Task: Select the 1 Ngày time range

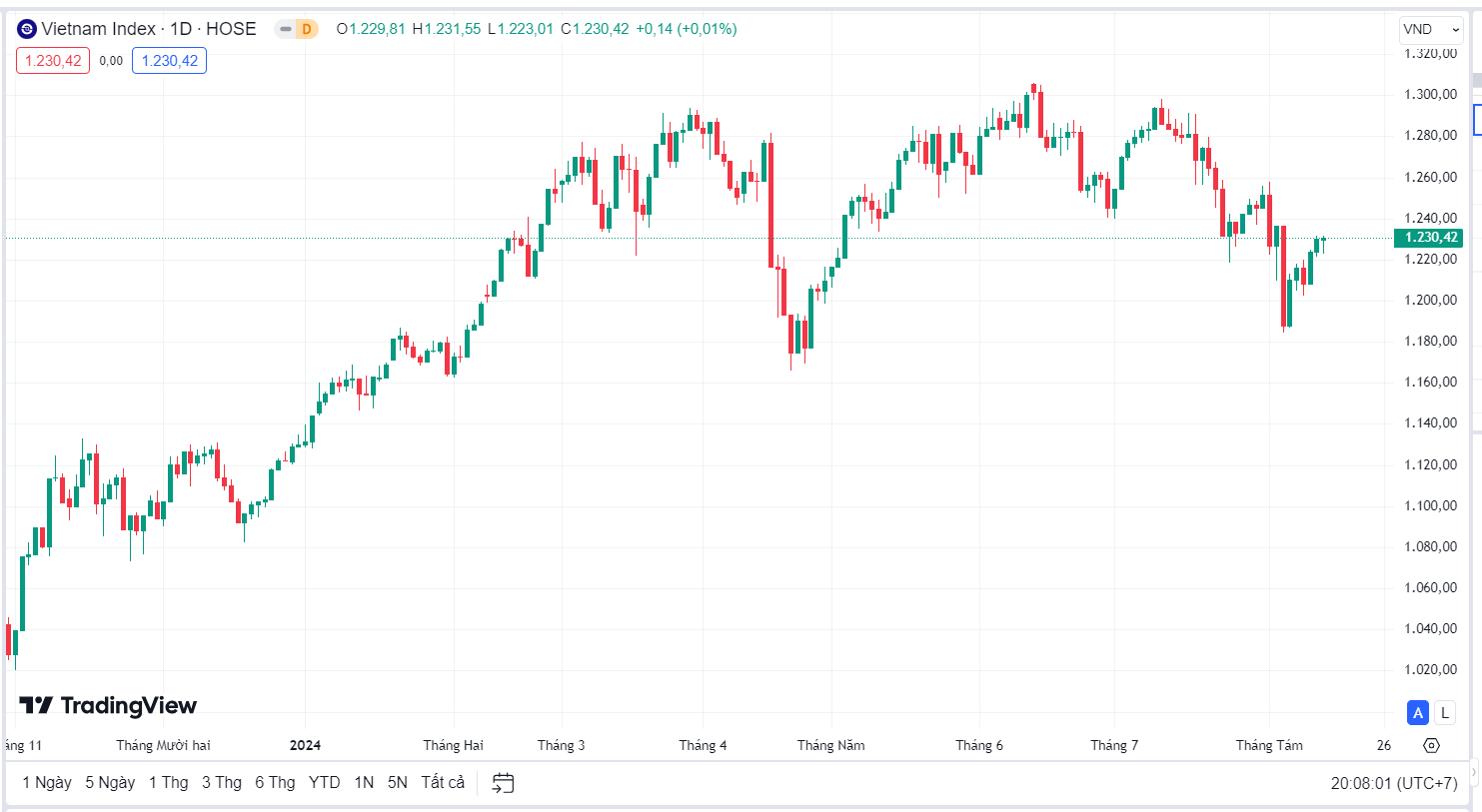Action: tap(47, 783)
